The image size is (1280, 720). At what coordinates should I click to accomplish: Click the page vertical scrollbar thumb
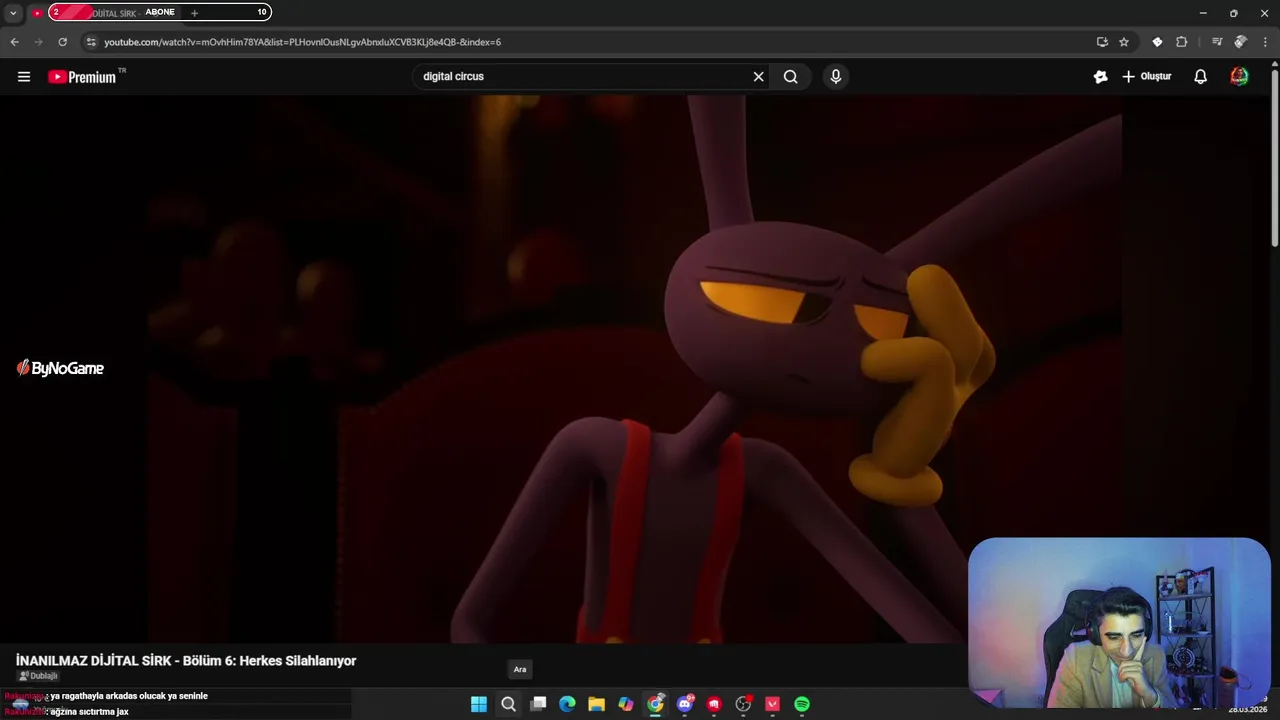point(1275,159)
